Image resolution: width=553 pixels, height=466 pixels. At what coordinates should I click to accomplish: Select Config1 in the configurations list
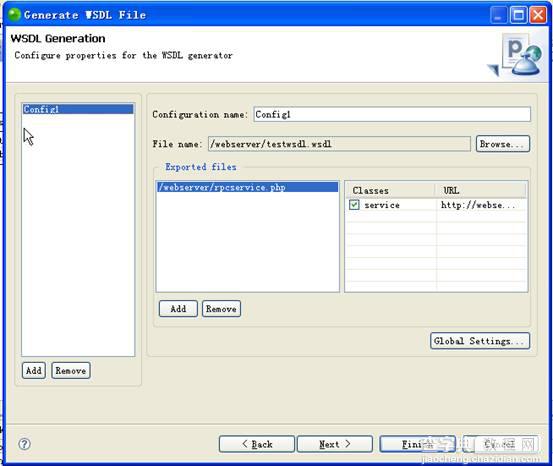(x=78, y=109)
